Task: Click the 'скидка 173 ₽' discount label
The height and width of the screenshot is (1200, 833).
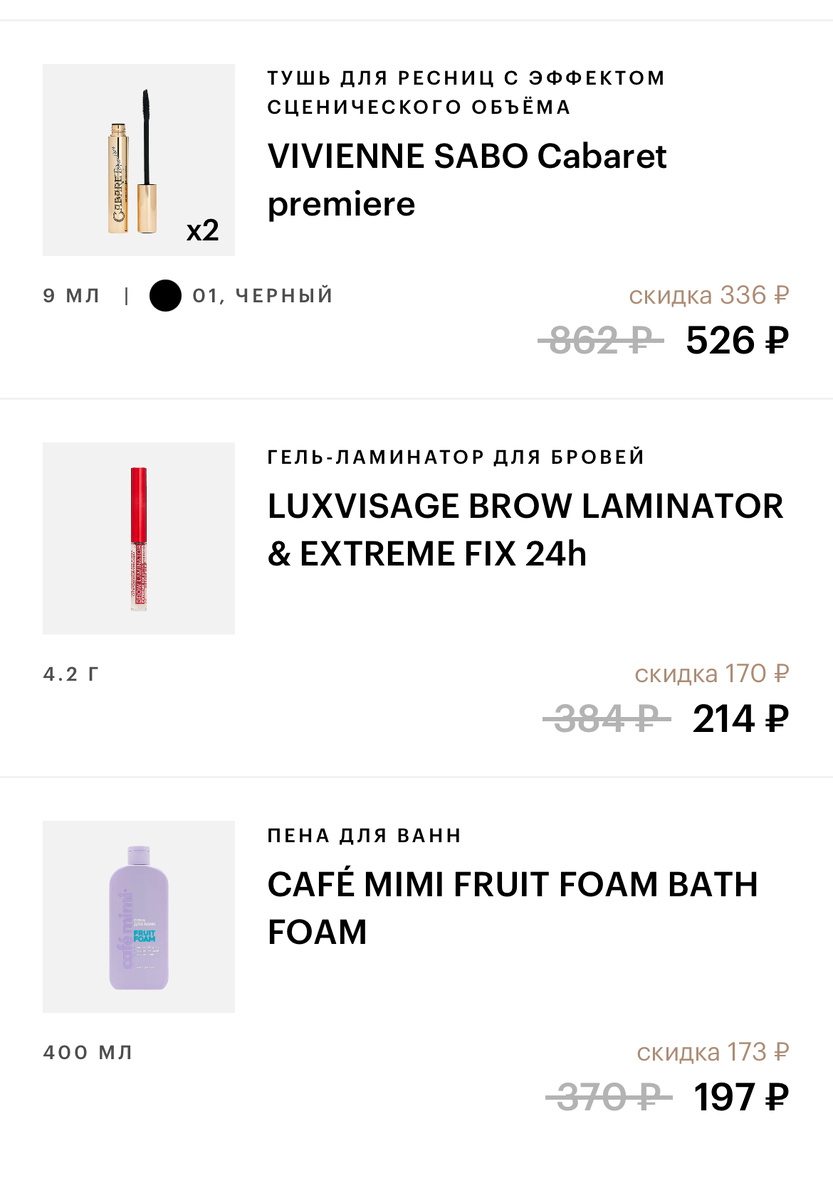Action: (712, 1052)
